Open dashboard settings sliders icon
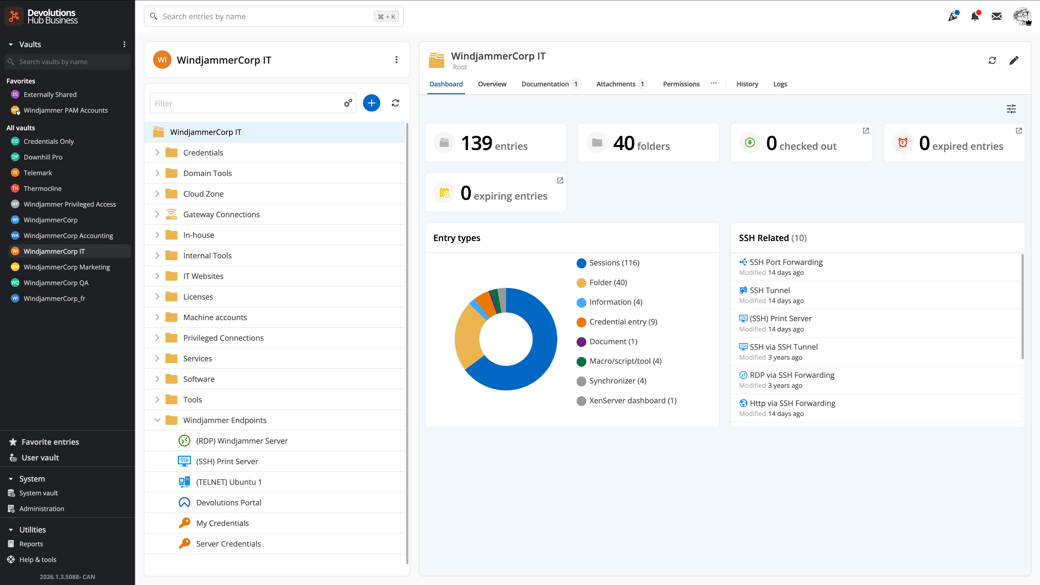The width and height of the screenshot is (1040, 585). coord(1011,109)
